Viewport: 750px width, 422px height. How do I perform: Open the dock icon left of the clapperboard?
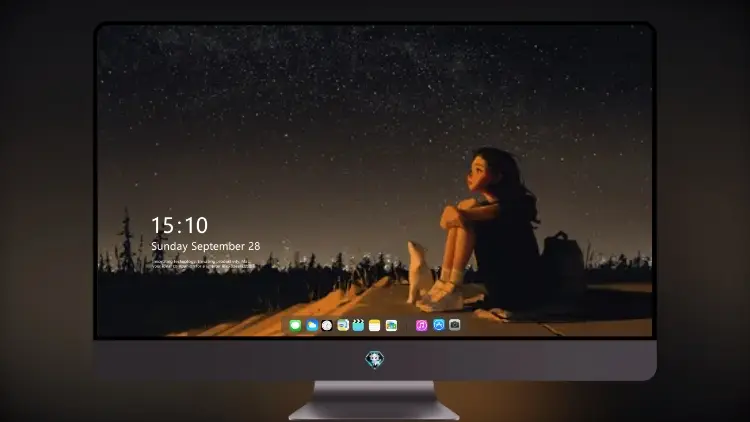point(343,325)
